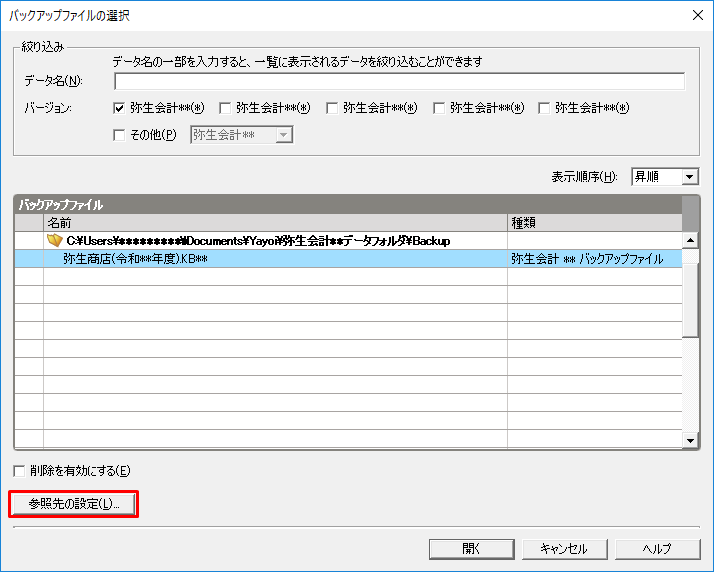Click the キャンセル button

tap(565, 549)
